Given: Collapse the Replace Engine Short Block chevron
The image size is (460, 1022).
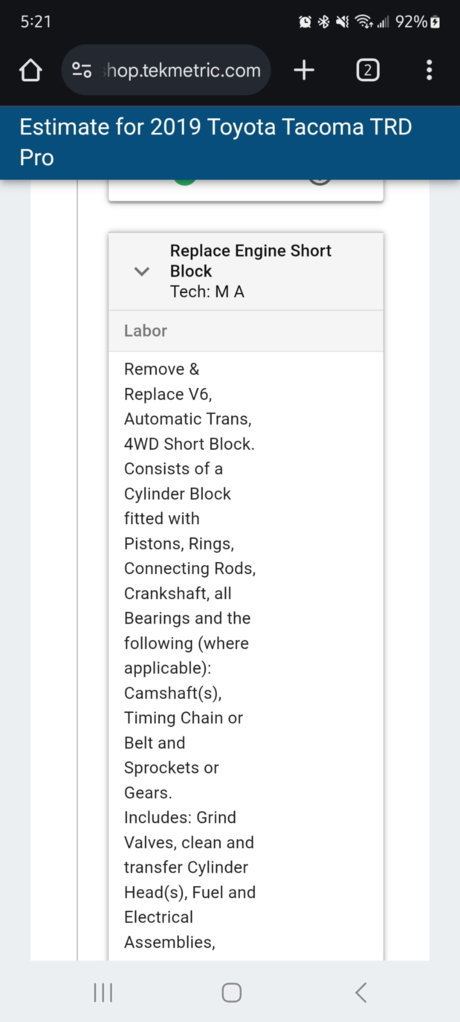Looking at the screenshot, I should (x=141, y=271).
